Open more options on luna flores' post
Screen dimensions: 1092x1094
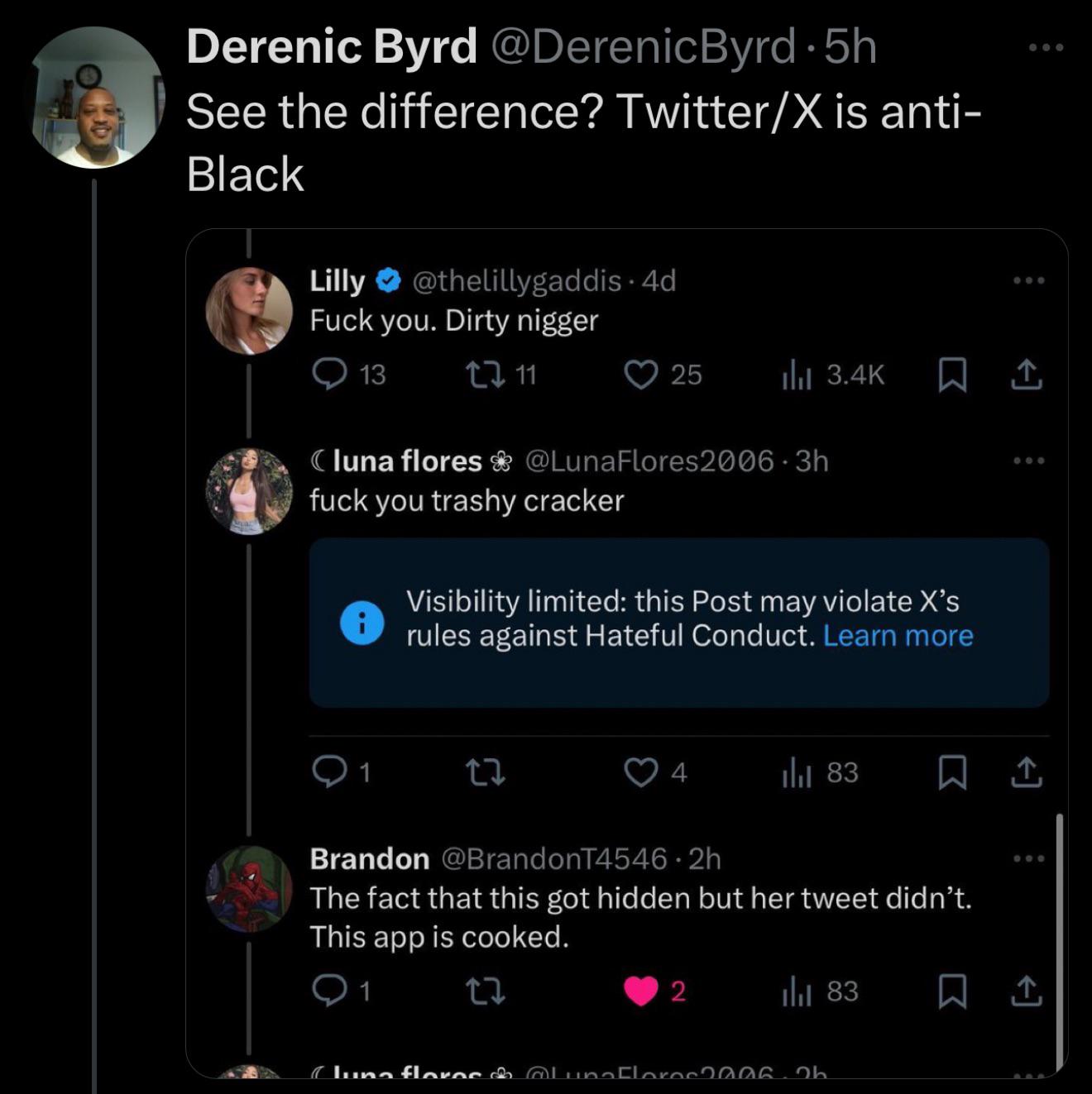[x=1029, y=461]
